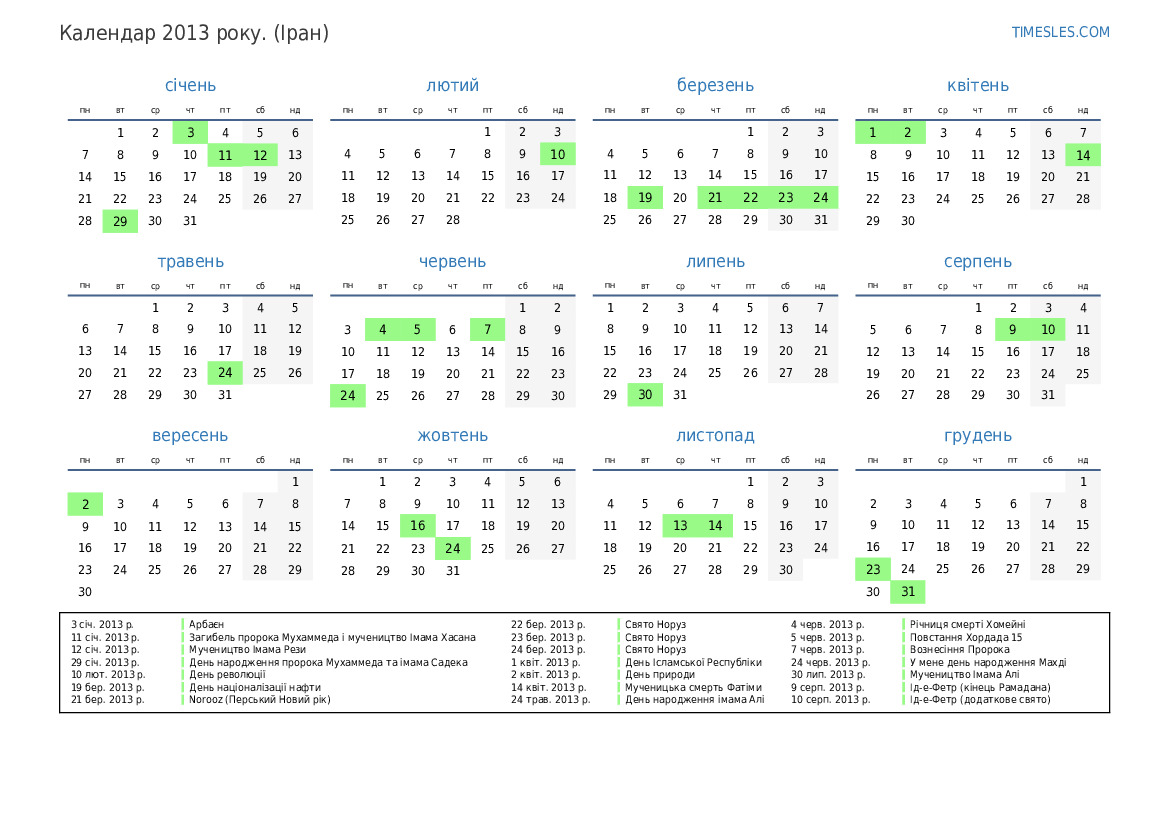Click the День природи legend entry
1169x827 pixels.
tap(660, 674)
